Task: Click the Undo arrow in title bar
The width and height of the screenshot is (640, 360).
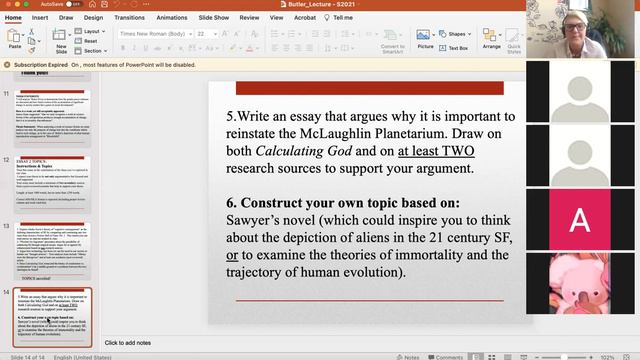Action: pos(117,4)
